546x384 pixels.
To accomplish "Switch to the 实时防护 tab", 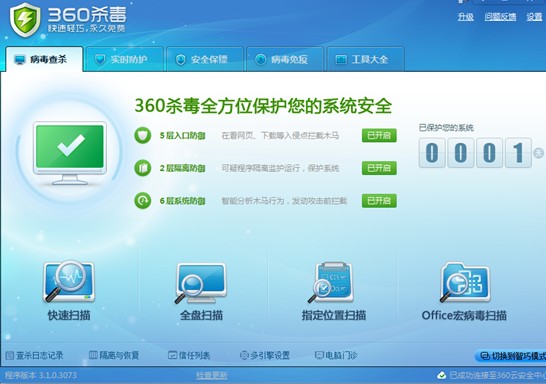I will (125, 59).
